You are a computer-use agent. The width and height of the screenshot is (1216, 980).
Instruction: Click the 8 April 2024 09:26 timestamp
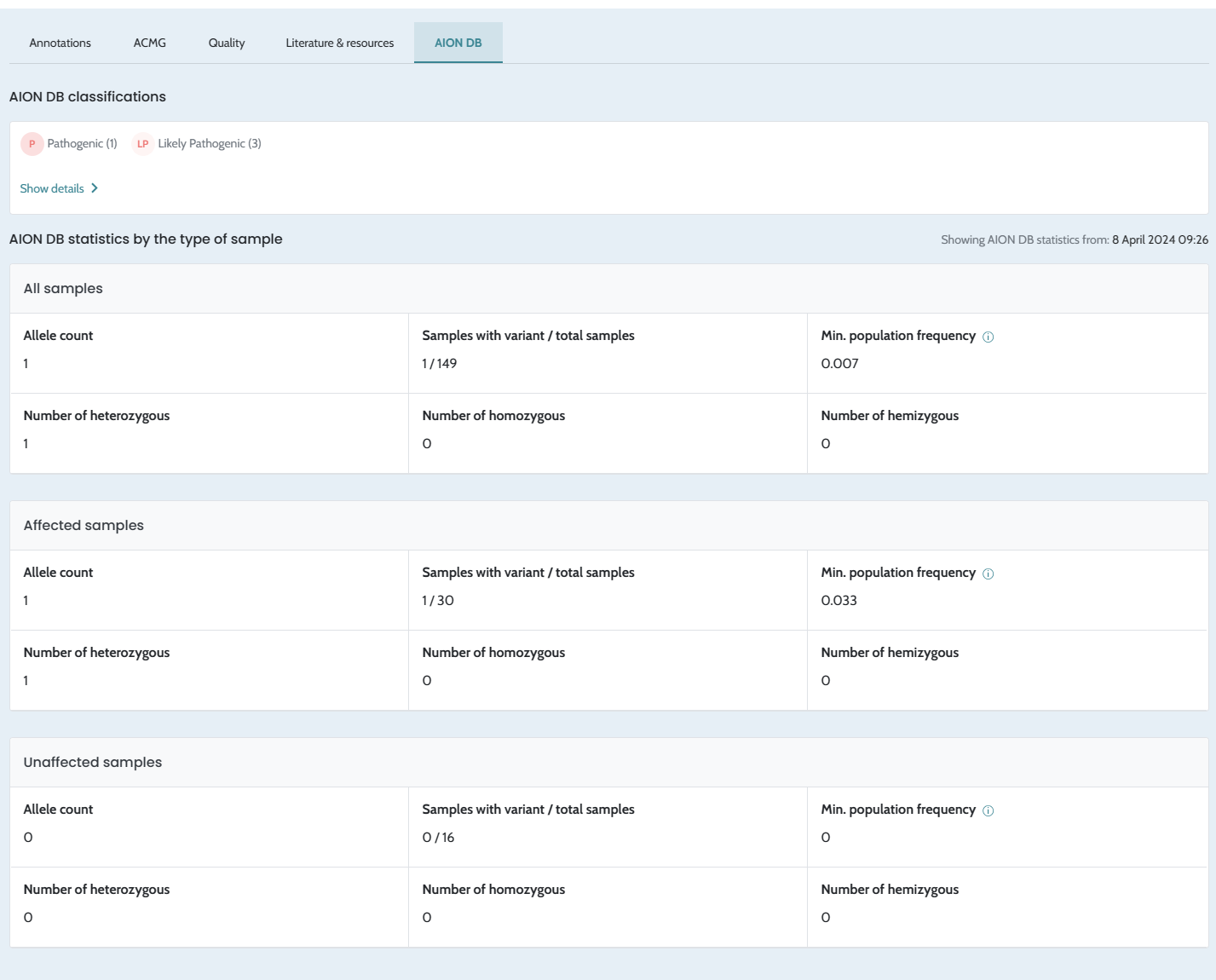(1159, 239)
